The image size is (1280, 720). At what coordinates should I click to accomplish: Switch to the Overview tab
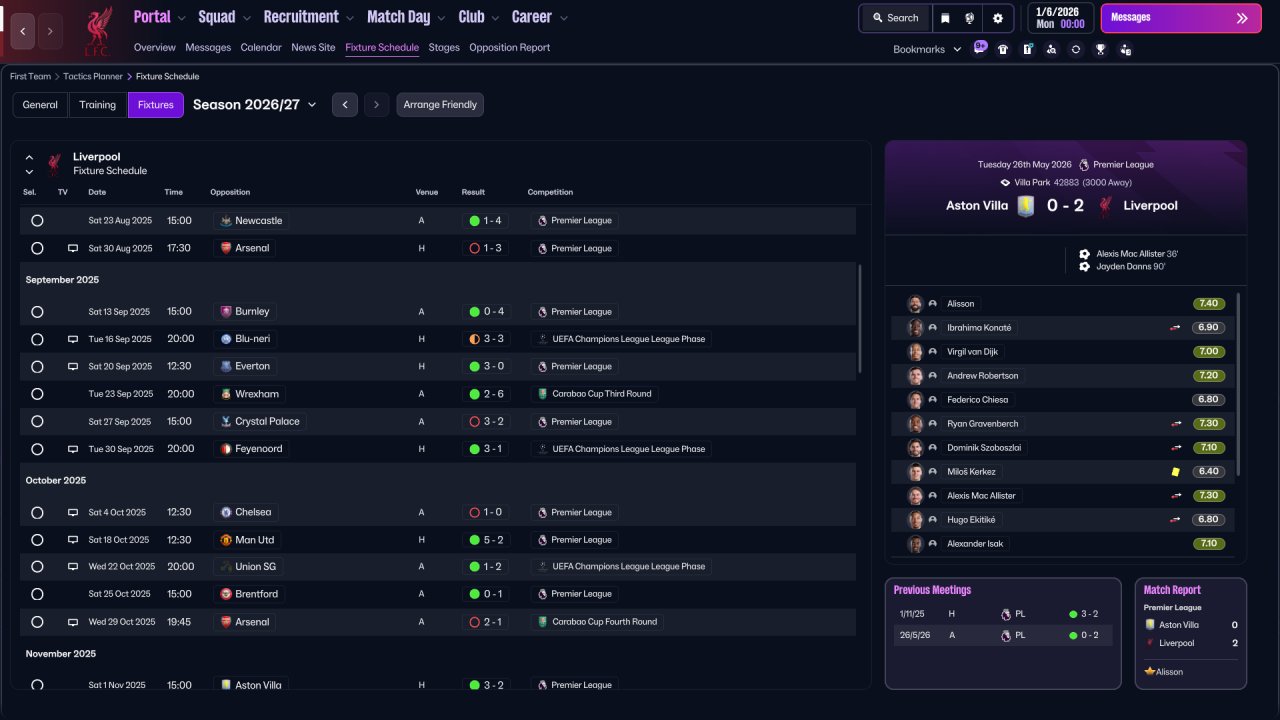coord(154,48)
